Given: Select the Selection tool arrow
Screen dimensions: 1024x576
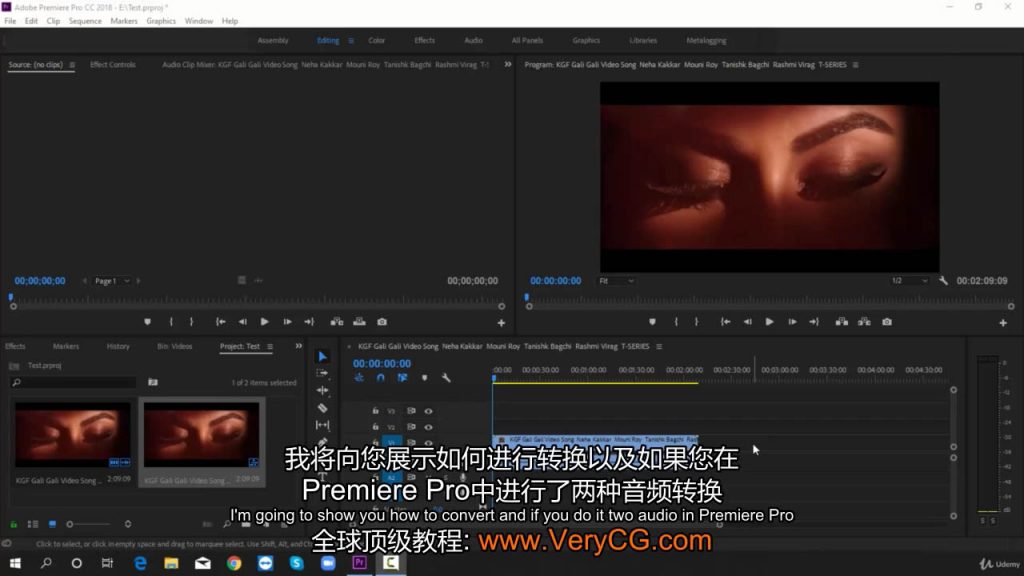Looking at the screenshot, I should click(323, 357).
